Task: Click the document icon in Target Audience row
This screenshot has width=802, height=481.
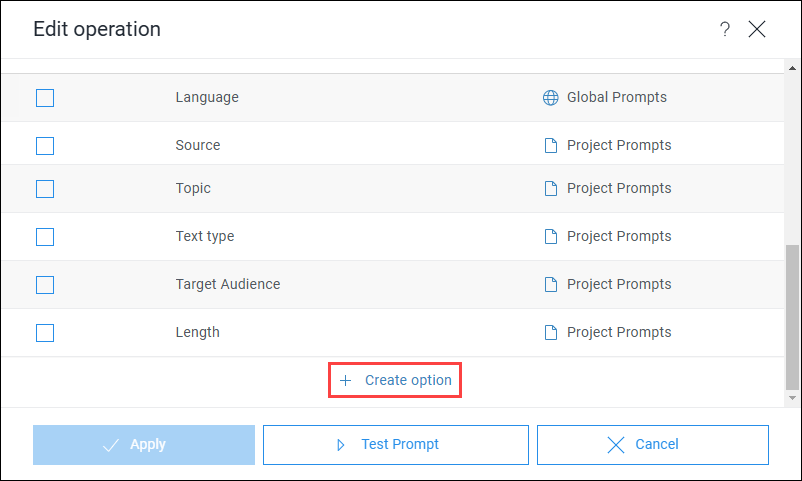Action: (551, 285)
